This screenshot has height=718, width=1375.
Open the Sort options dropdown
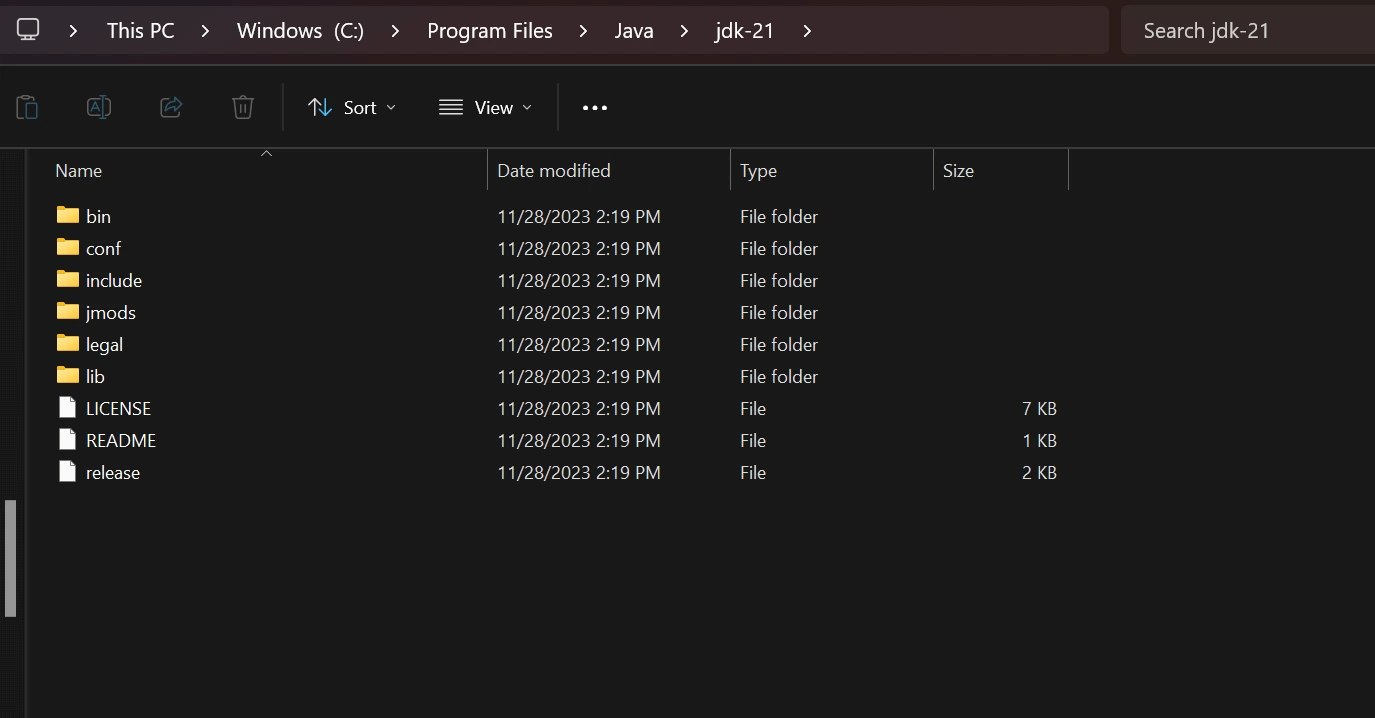pos(352,107)
